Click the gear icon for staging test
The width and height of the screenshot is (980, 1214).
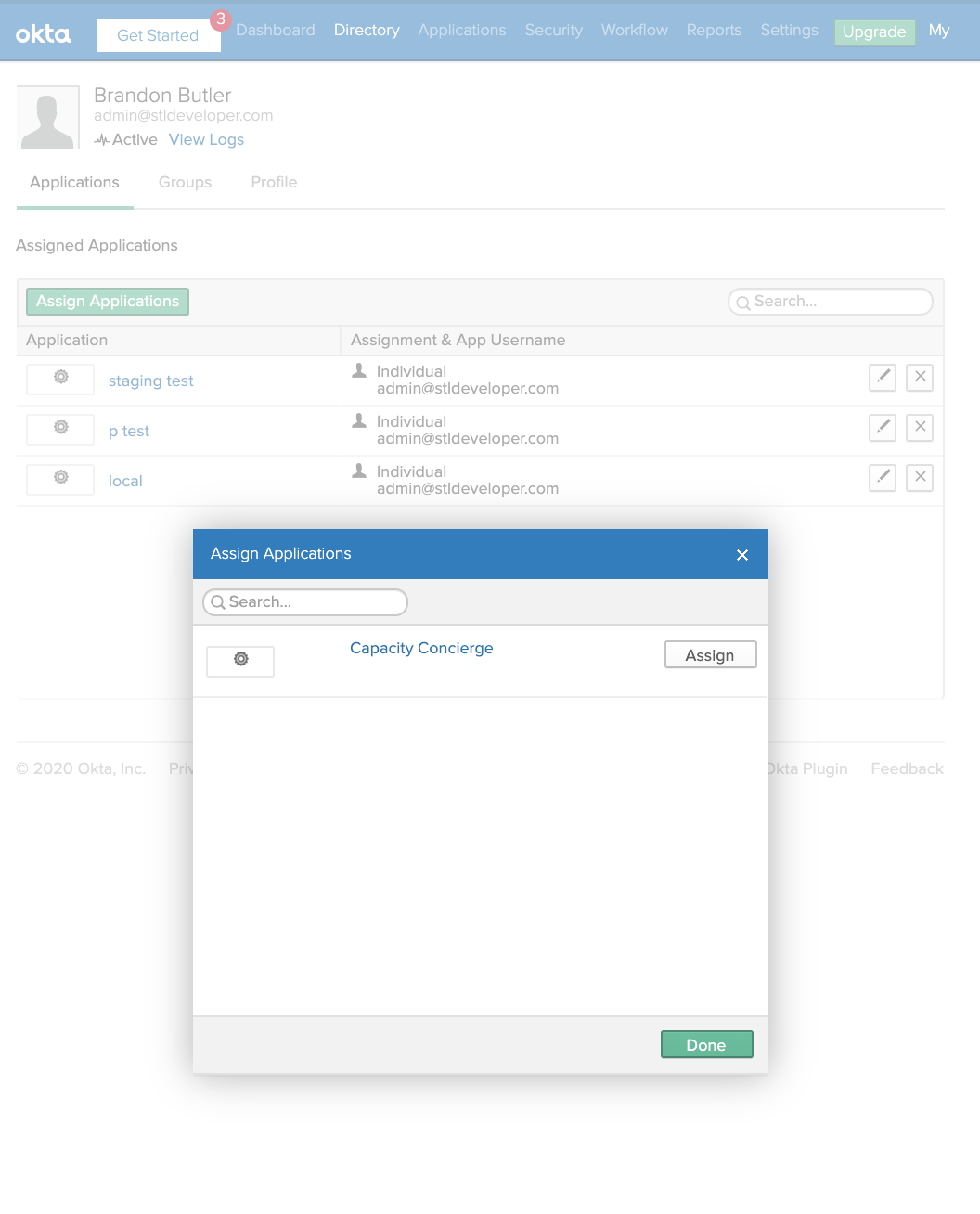pyautogui.click(x=60, y=378)
